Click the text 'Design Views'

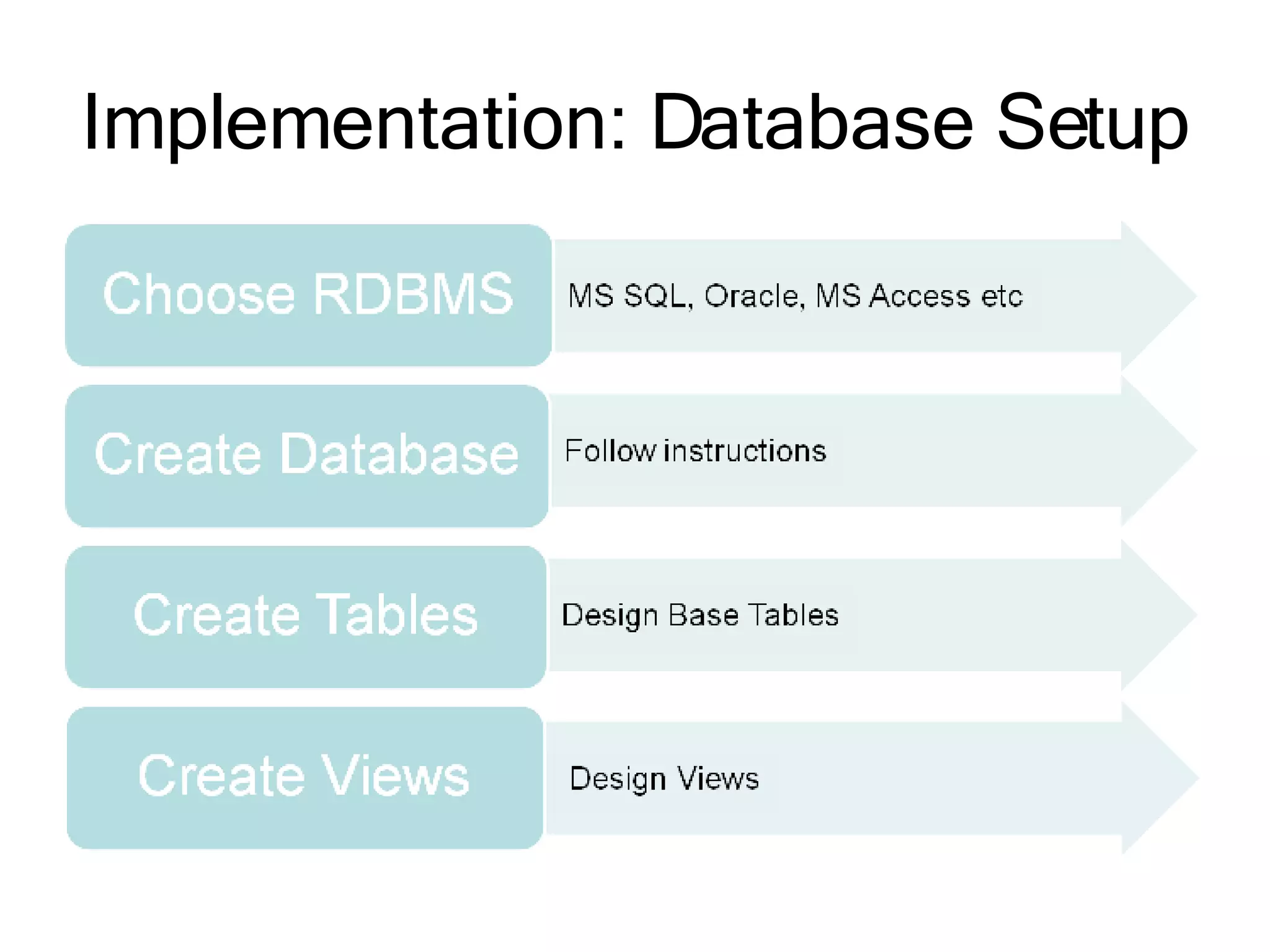pos(665,779)
